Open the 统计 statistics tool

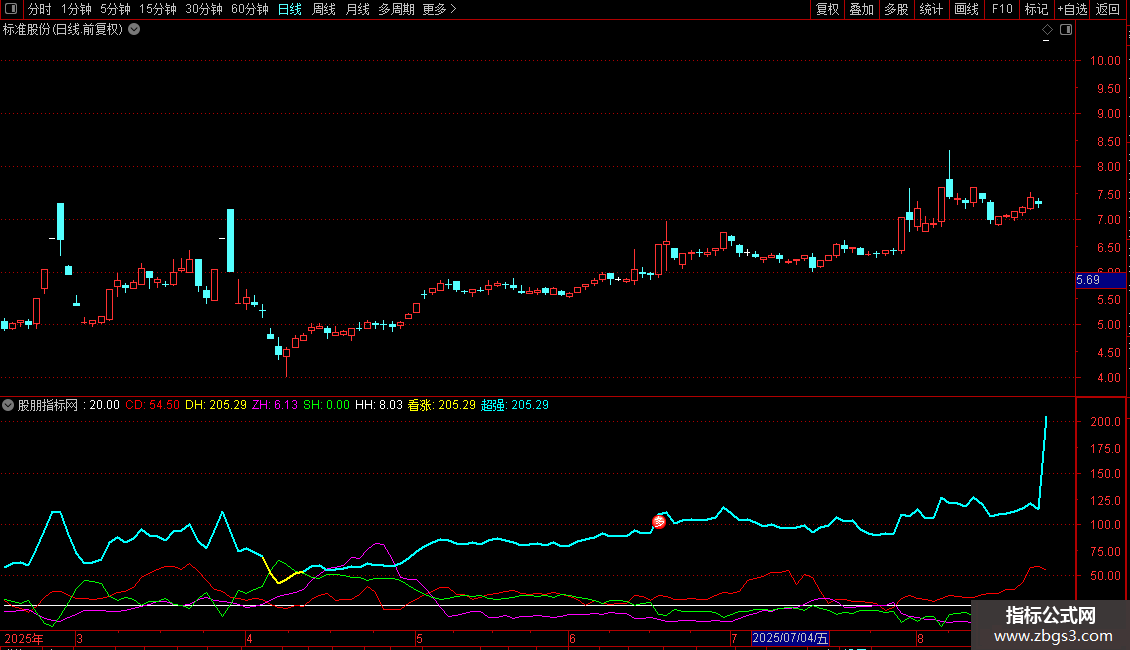pos(931,9)
